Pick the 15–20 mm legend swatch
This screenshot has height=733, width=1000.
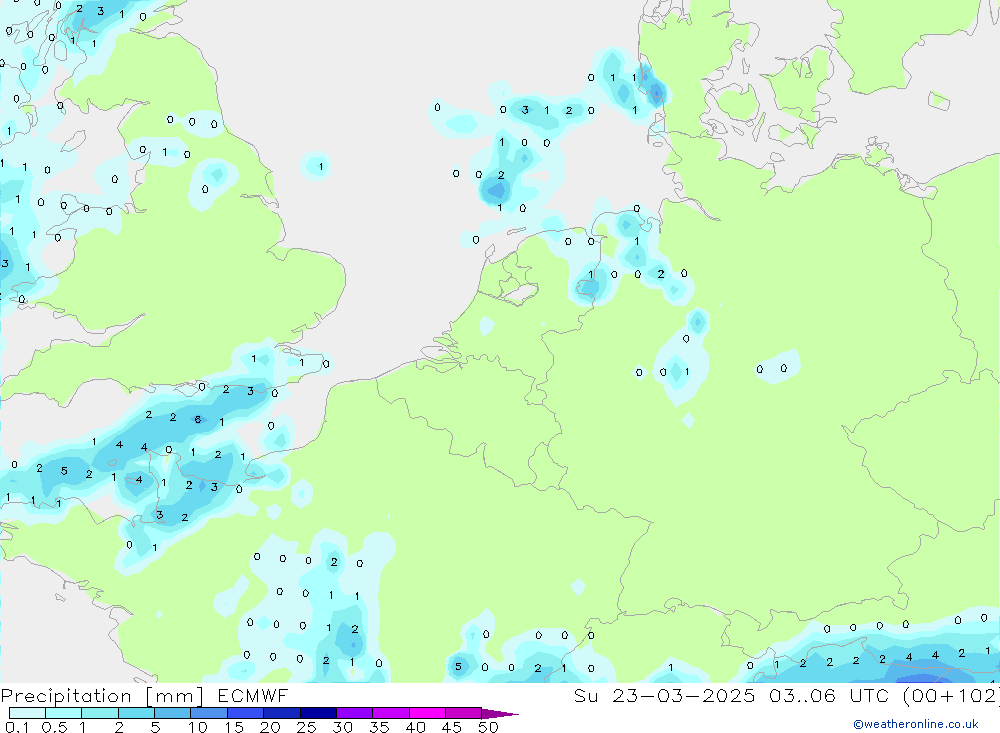tap(246, 713)
